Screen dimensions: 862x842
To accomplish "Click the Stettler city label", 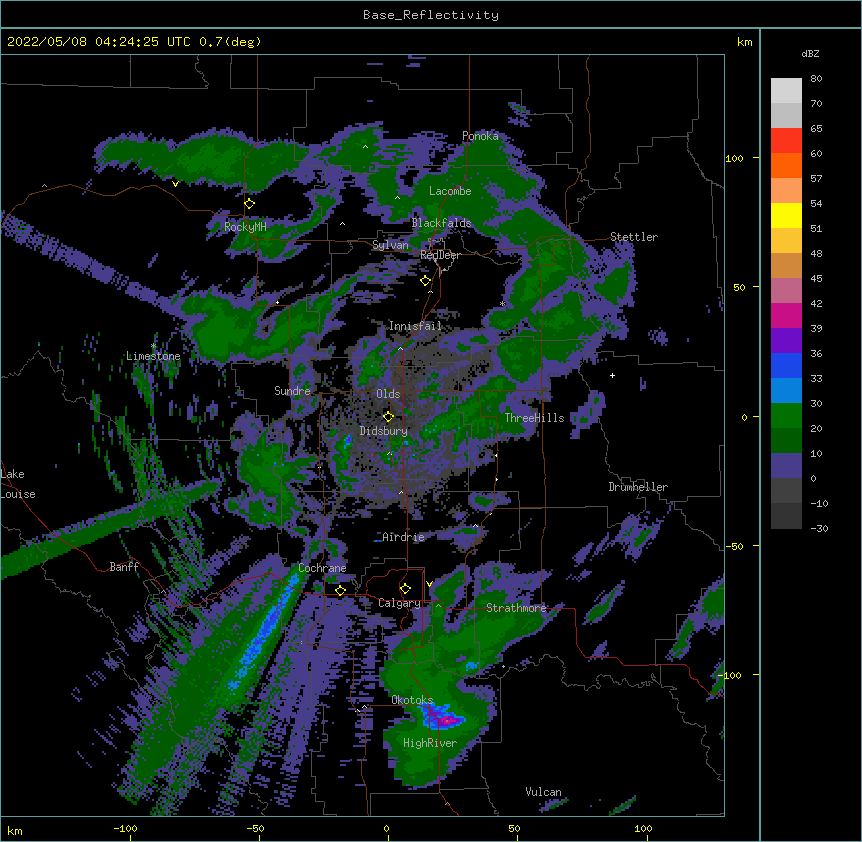I will tap(634, 237).
